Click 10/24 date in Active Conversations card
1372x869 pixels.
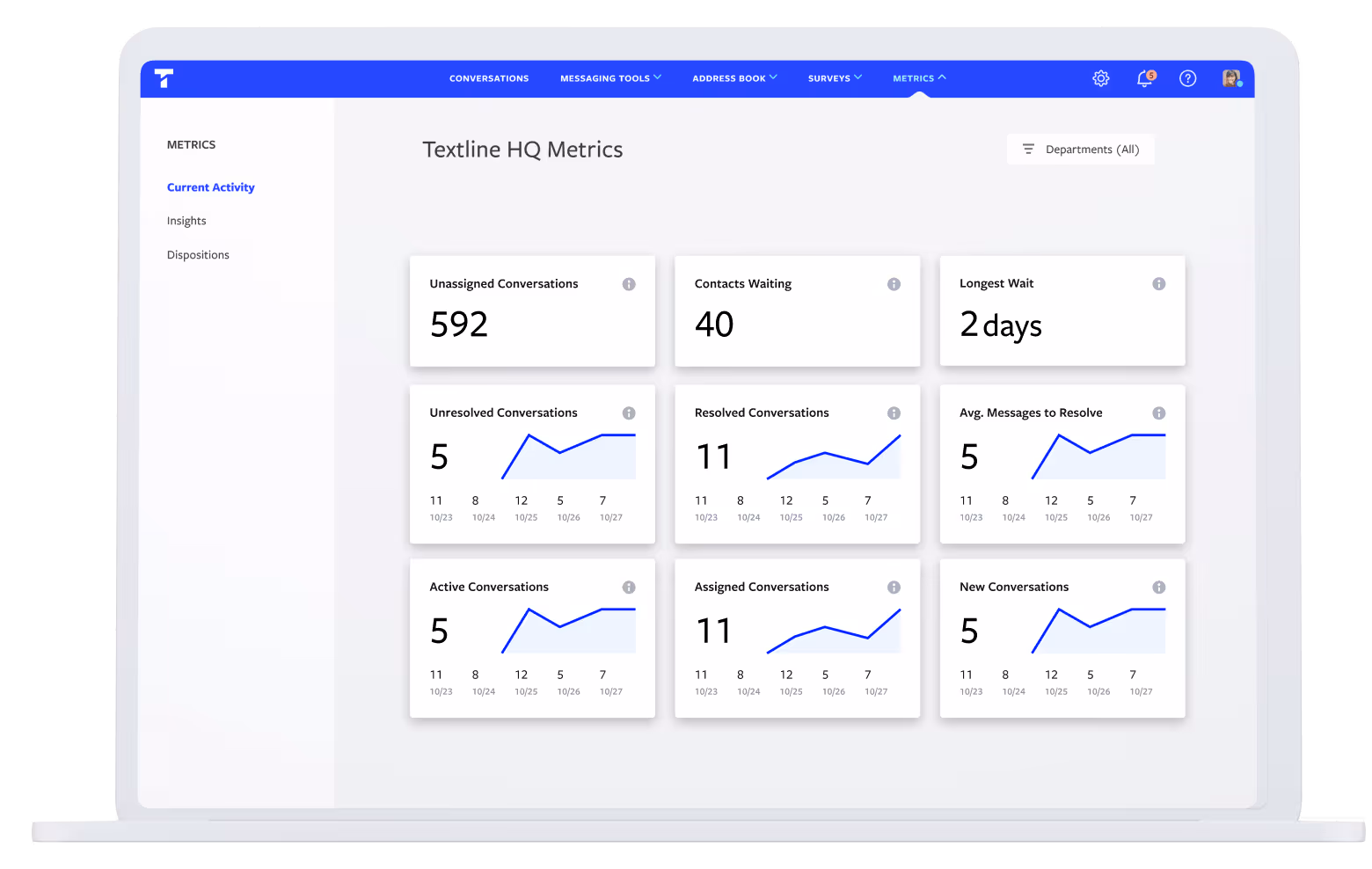click(484, 691)
